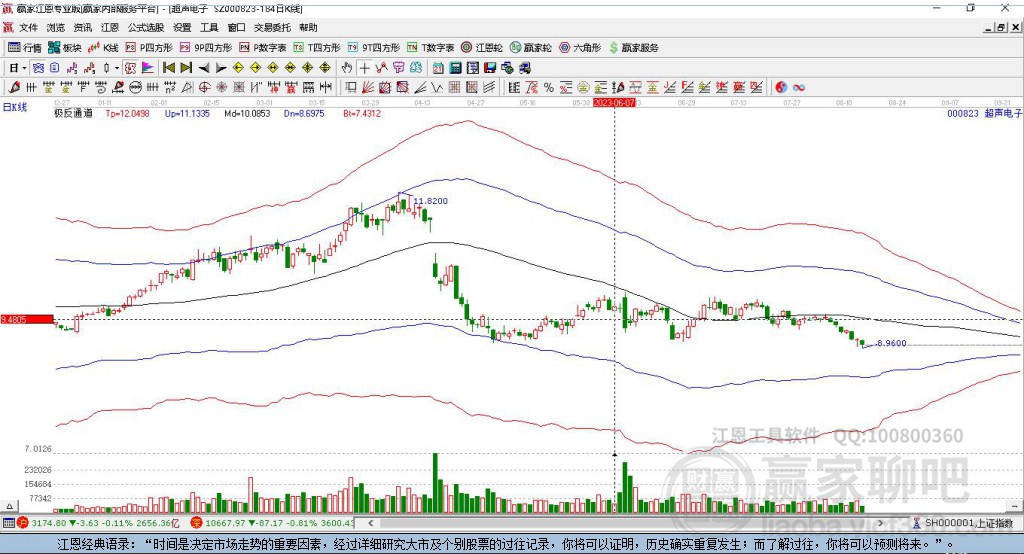Click the blue truck icon

[524, 68]
